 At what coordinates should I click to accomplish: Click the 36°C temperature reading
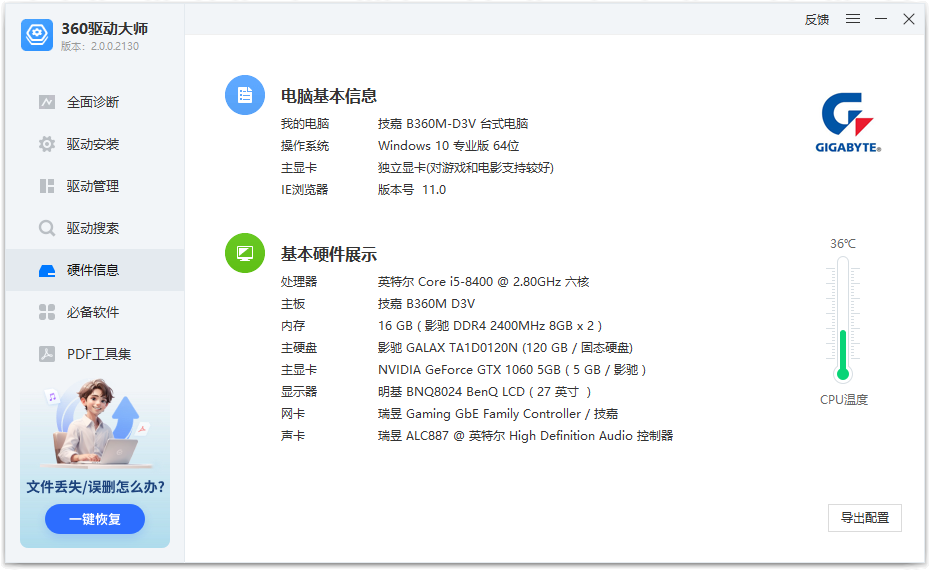click(x=843, y=244)
